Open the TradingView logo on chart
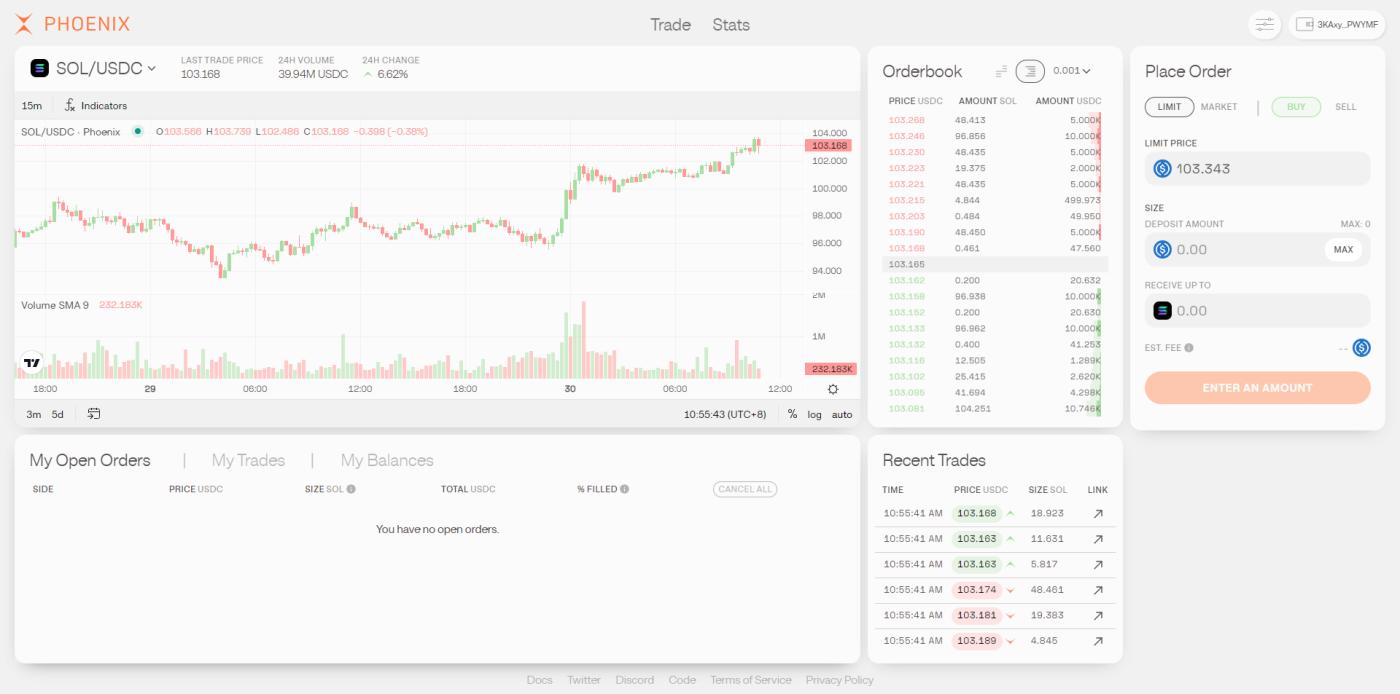 click(x=32, y=362)
